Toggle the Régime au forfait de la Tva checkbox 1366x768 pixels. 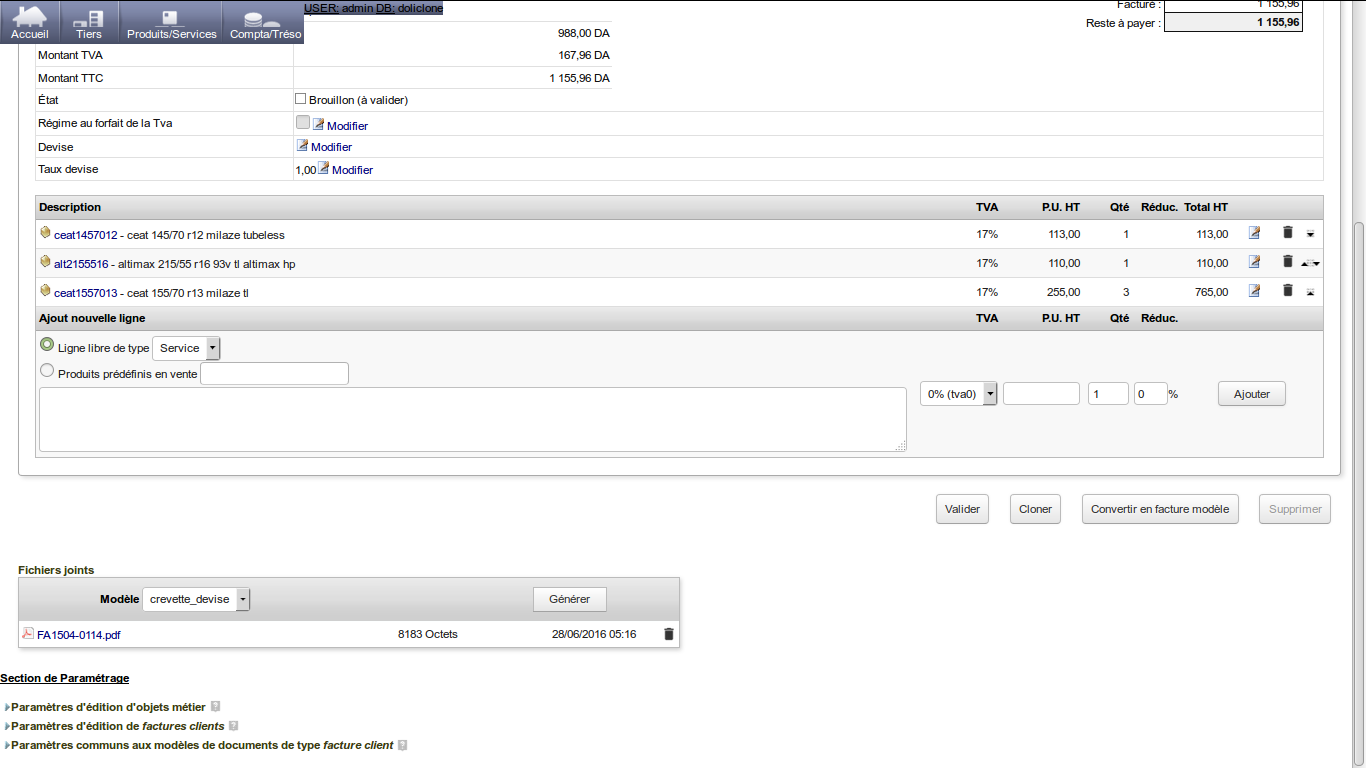pyautogui.click(x=303, y=123)
